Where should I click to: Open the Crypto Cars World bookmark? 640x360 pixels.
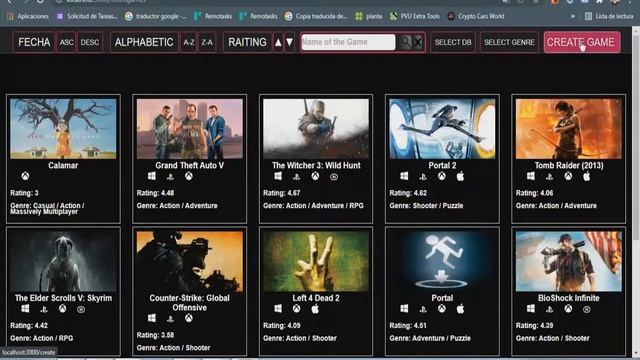pos(476,16)
